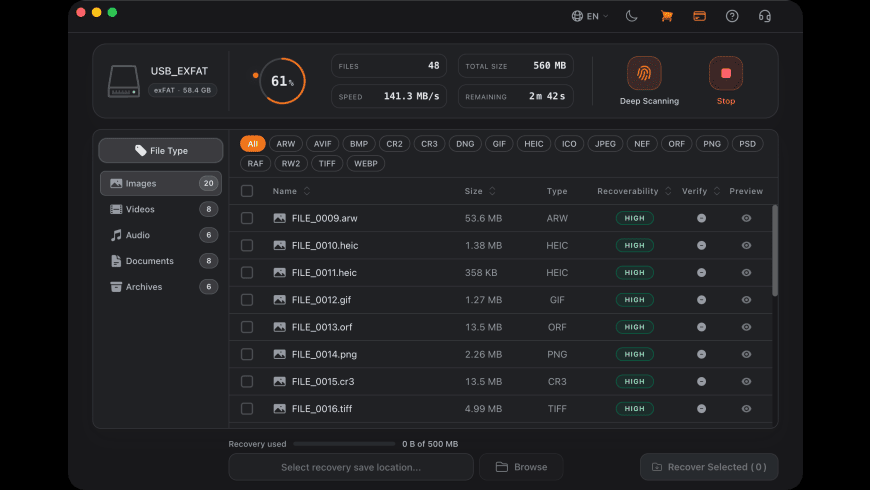Preview FILE_0012.gif with eye icon
Image resolution: width=870 pixels, height=490 pixels.
tap(746, 300)
